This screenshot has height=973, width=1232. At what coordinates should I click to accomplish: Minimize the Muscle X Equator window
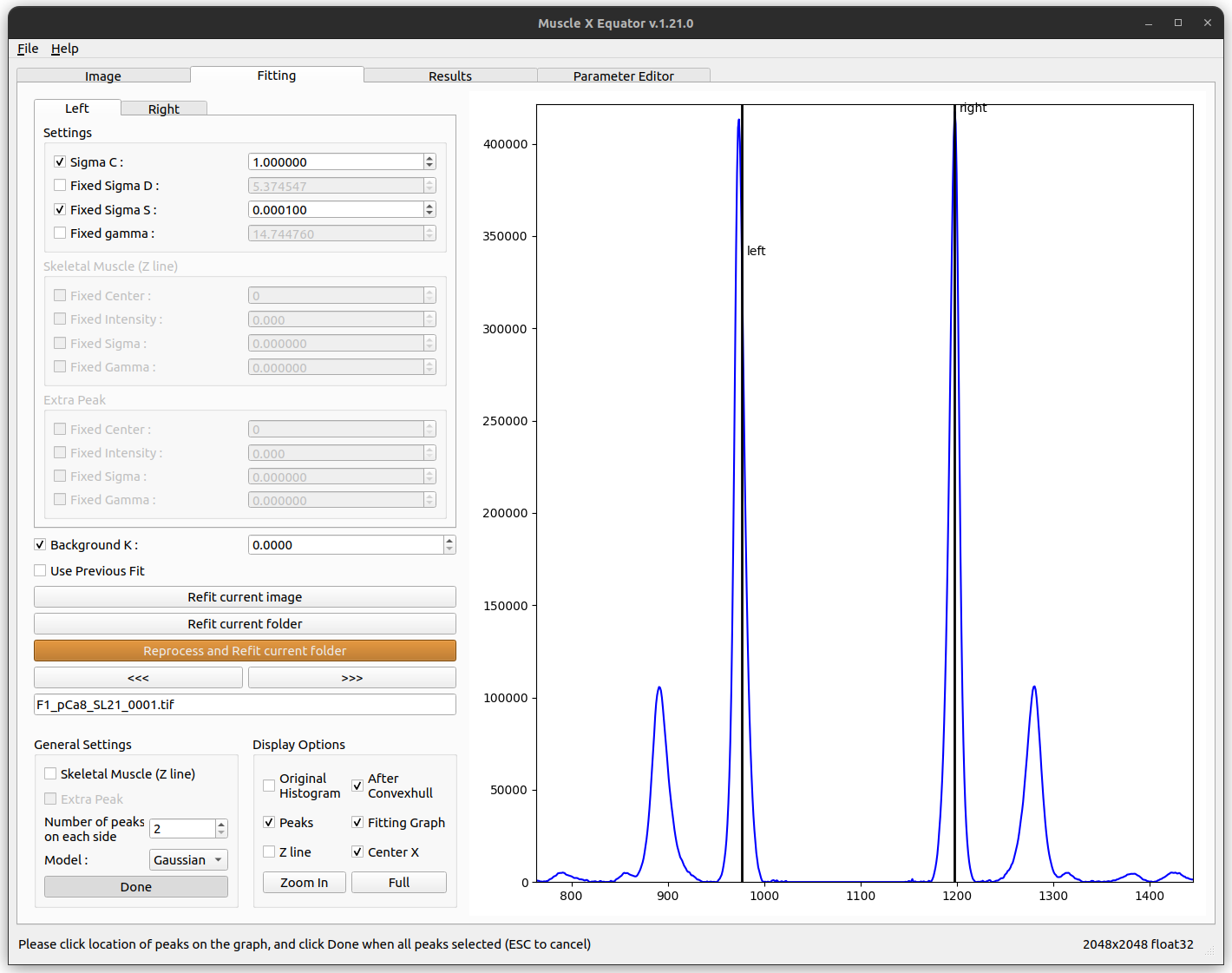(x=1149, y=23)
